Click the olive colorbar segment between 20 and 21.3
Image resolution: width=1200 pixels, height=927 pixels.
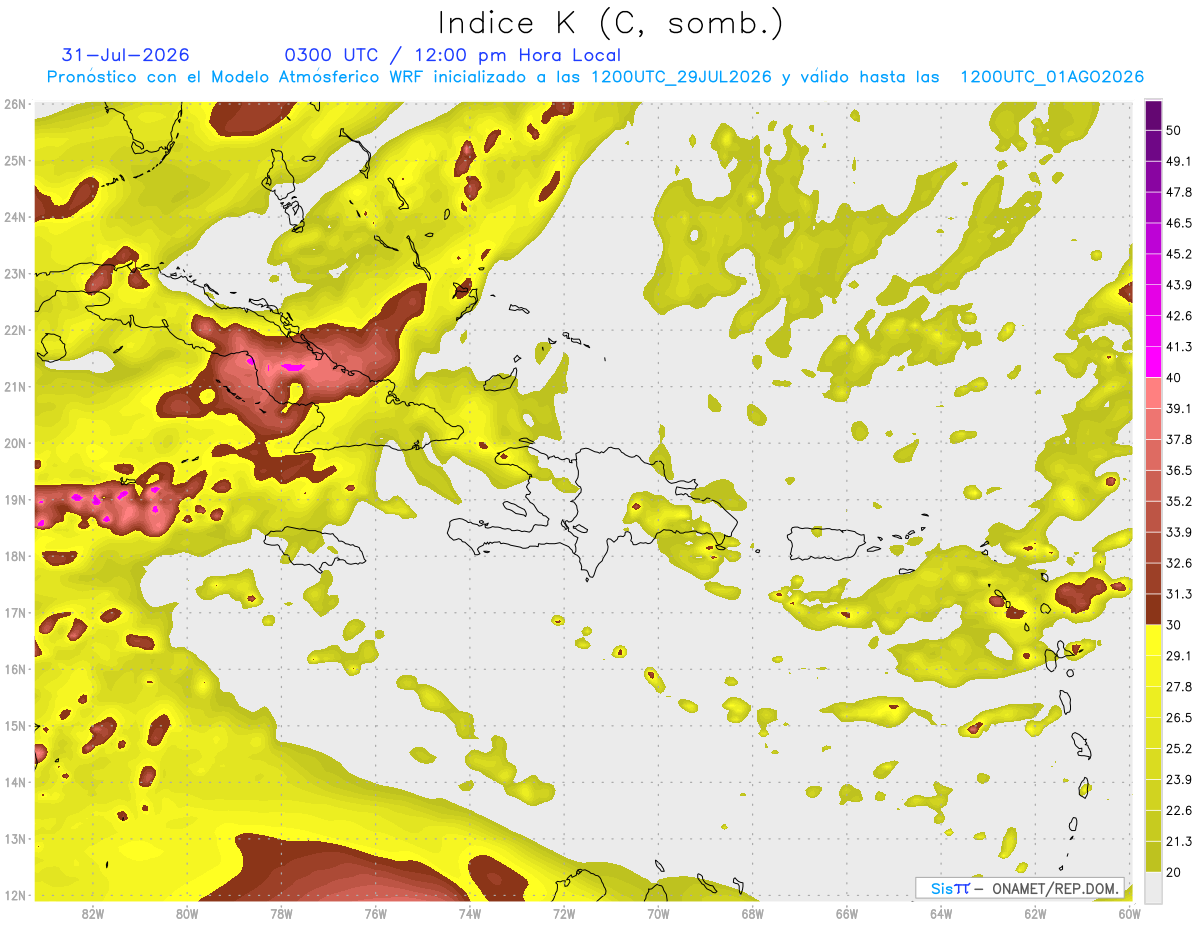[x=1153, y=857]
